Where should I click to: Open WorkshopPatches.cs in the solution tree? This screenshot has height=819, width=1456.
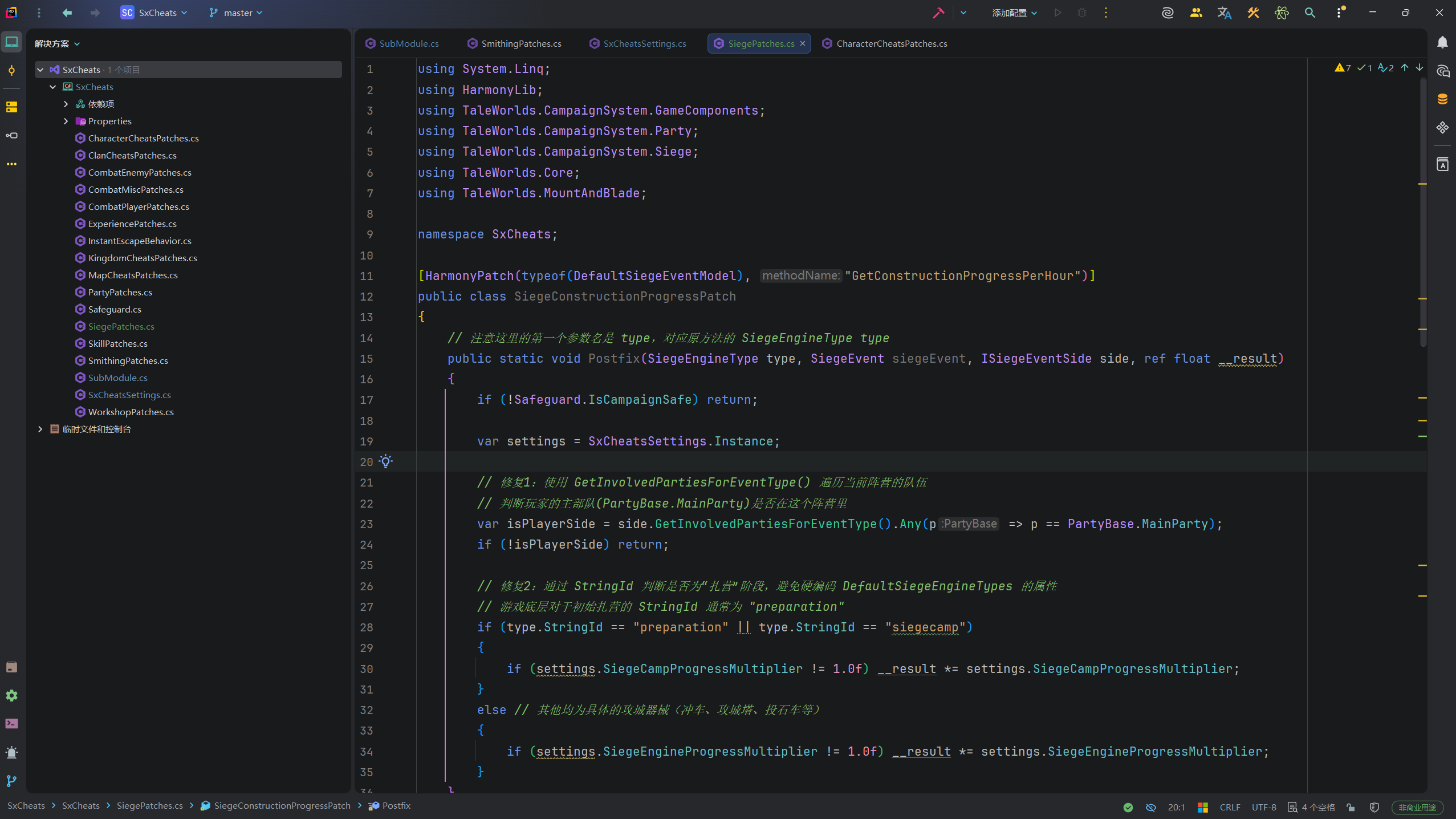click(x=131, y=412)
